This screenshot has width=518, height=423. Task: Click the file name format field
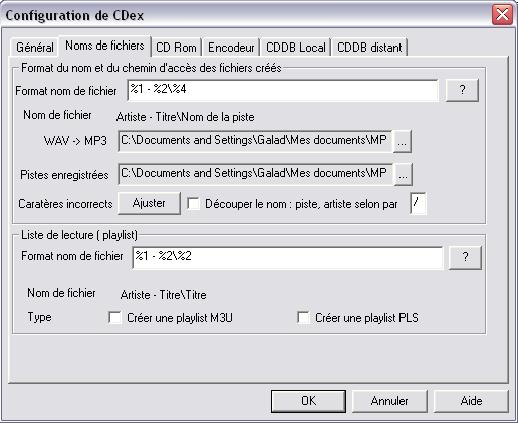(x=283, y=90)
